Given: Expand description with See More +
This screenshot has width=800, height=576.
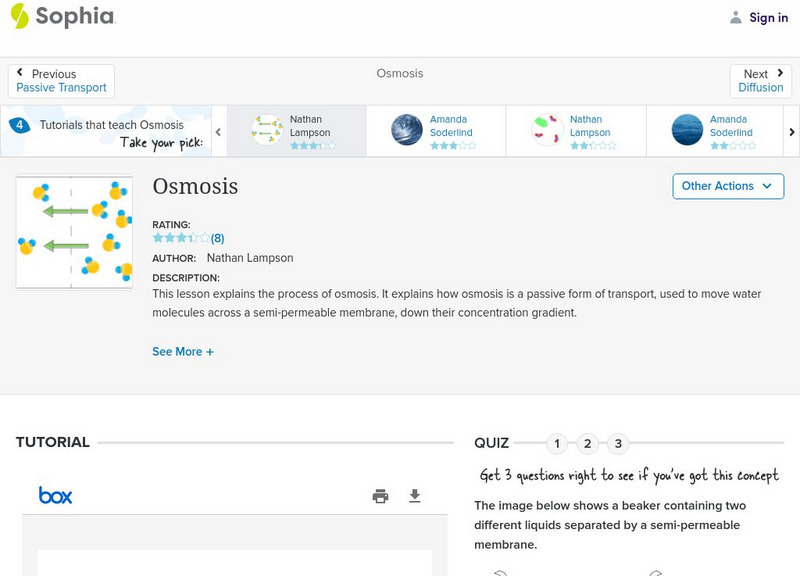Looking at the screenshot, I should [x=183, y=352].
